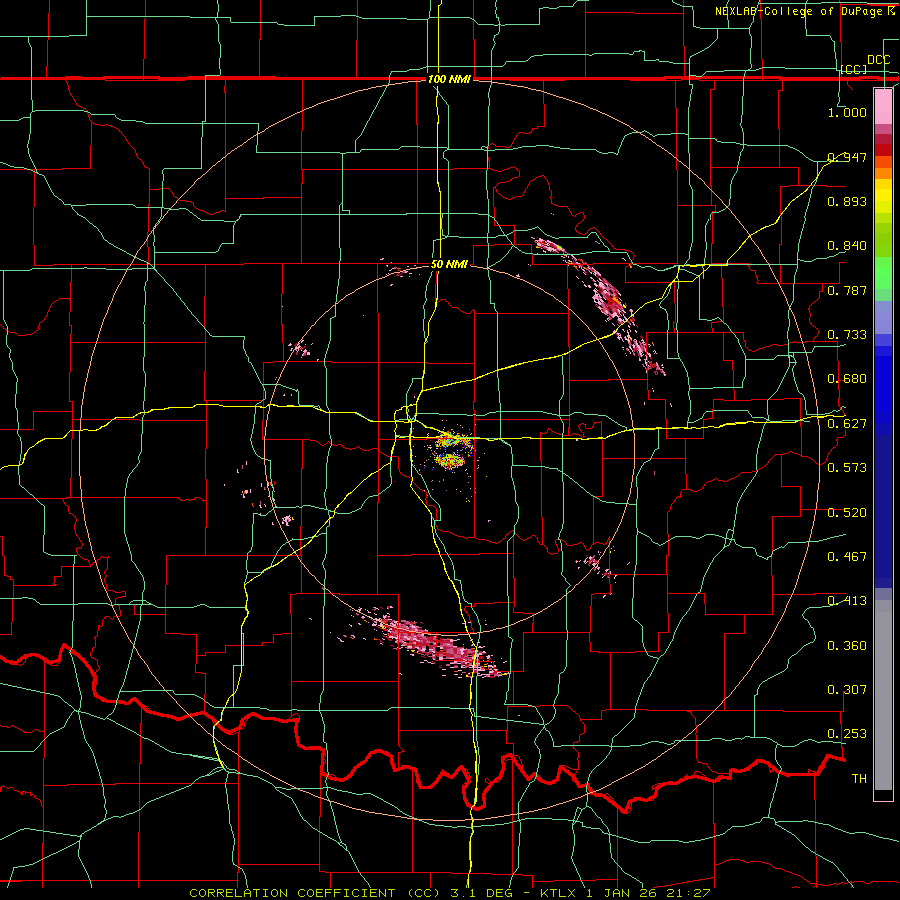The width and height of the screenshot is (900, 900).
Task: Click the TH threshold label
Action: pyautogui.click(x=859, y=779)
